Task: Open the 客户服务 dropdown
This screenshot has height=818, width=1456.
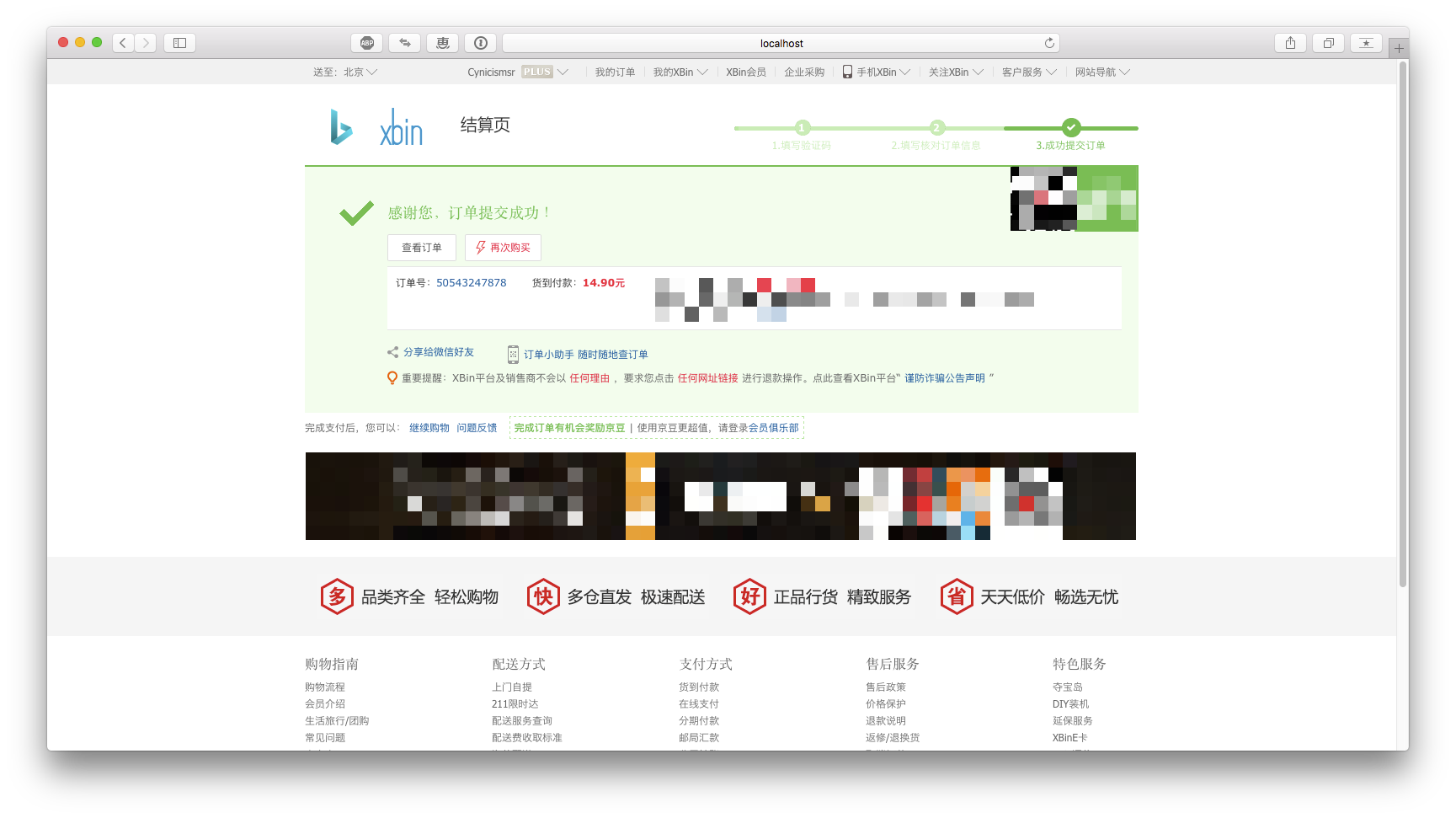Action: point(1028,72)
